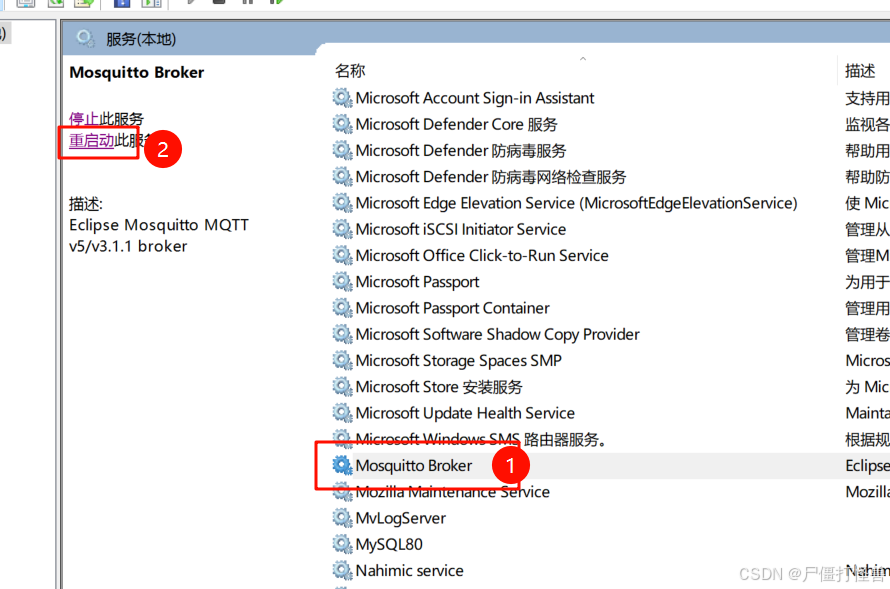Screen dimensions: 890x589
Task: Sort services by the 名称 column header
Action: tap(350, 71)
